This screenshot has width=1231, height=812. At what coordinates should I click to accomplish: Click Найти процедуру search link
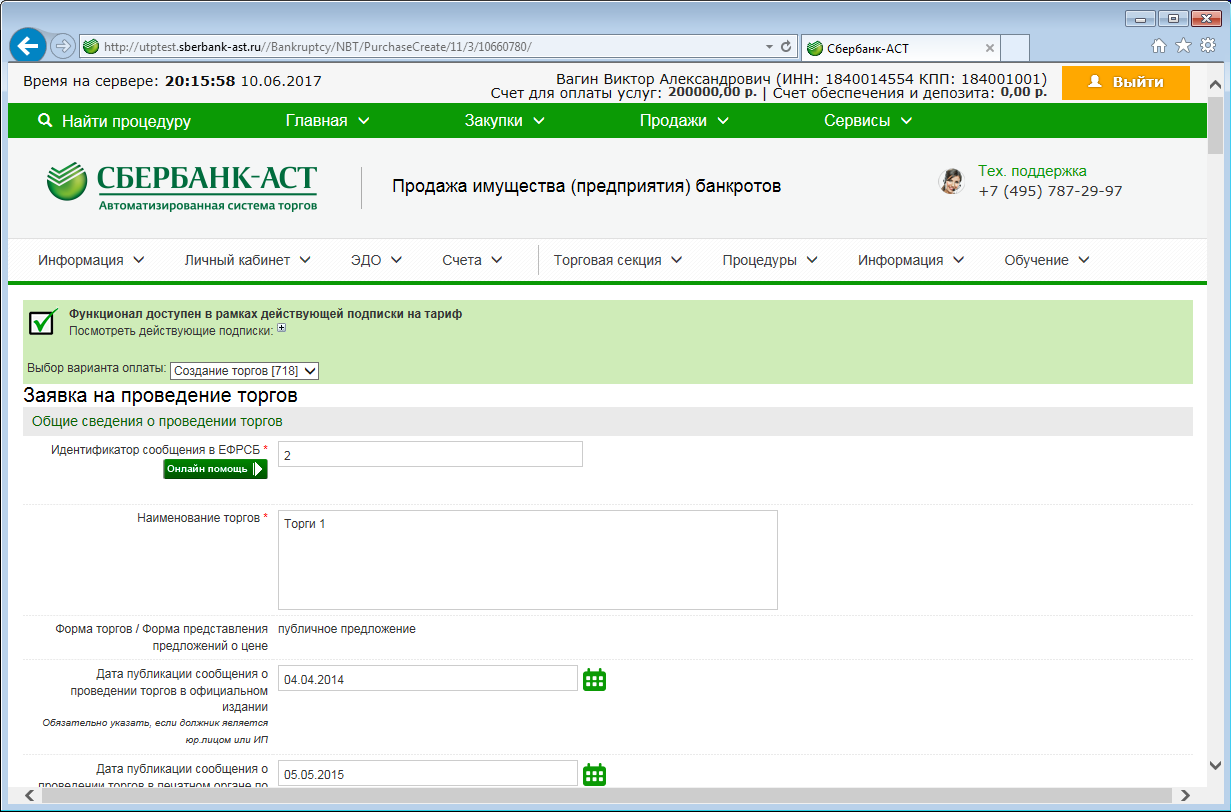[114, 121]
